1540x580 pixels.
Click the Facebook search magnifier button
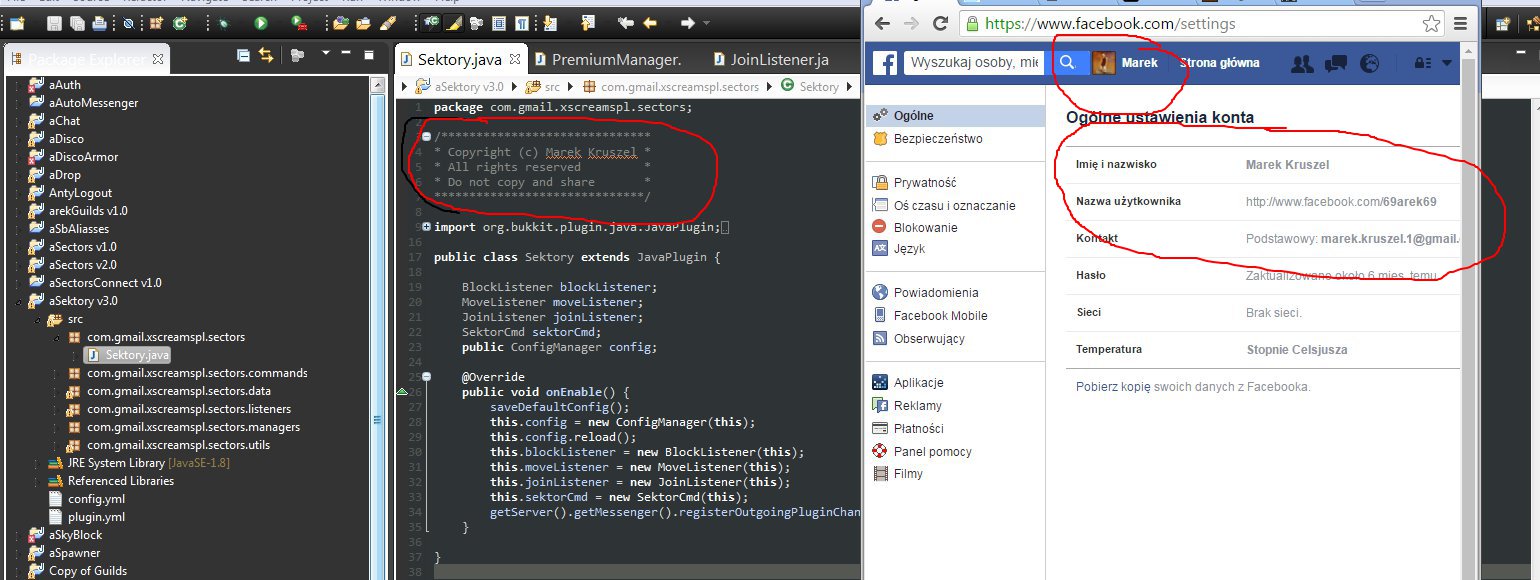1068,63
